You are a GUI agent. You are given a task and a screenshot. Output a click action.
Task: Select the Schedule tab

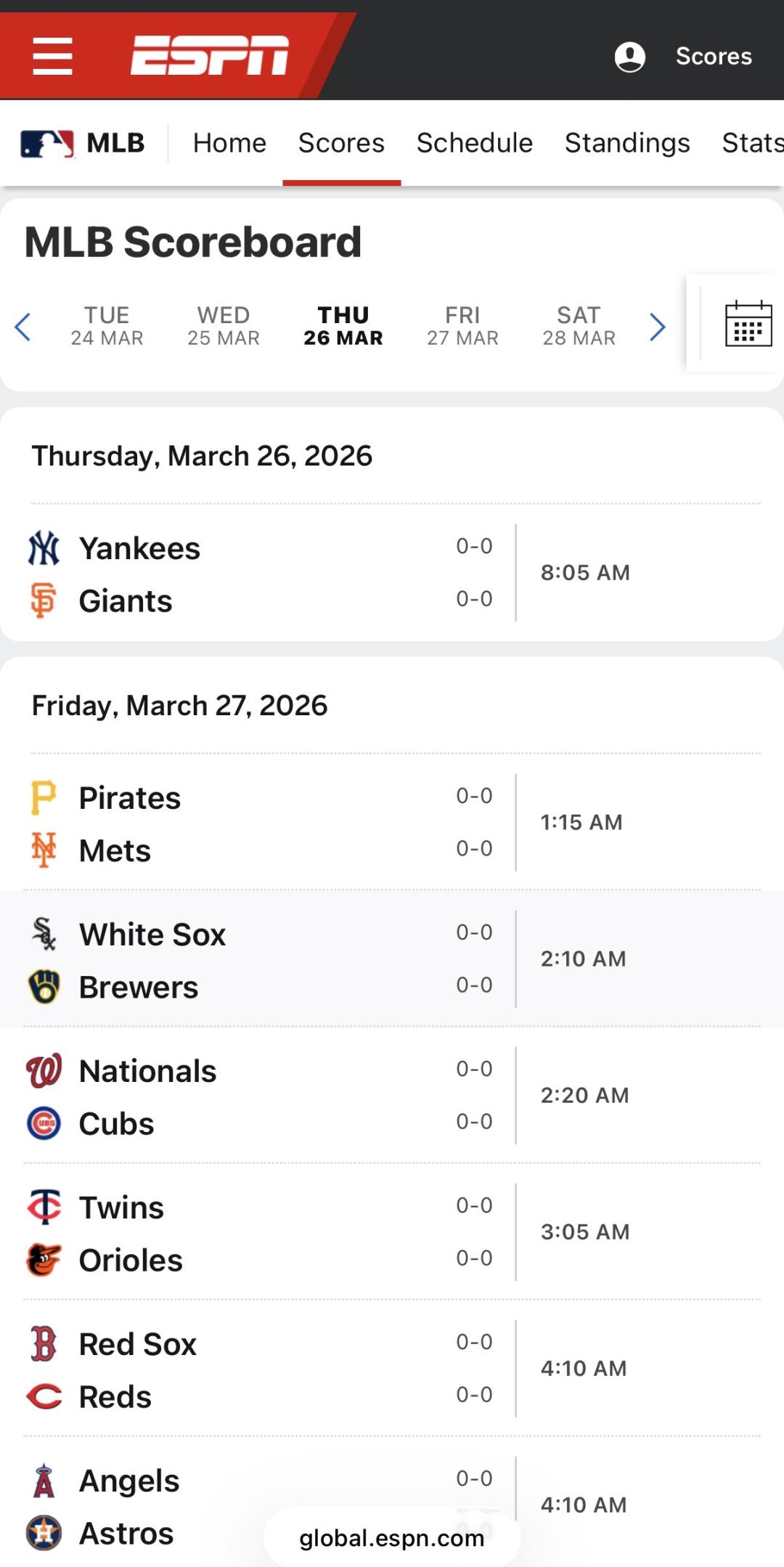click(474, 143)
